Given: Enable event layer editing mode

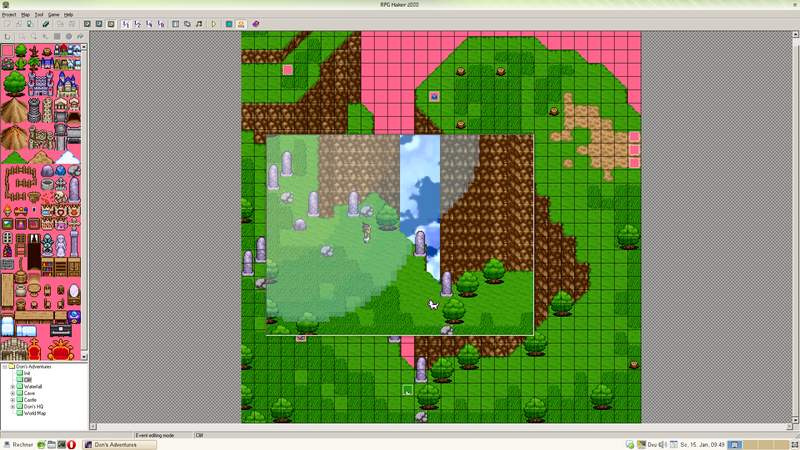Looking at the screenshot, I should 110,24.
